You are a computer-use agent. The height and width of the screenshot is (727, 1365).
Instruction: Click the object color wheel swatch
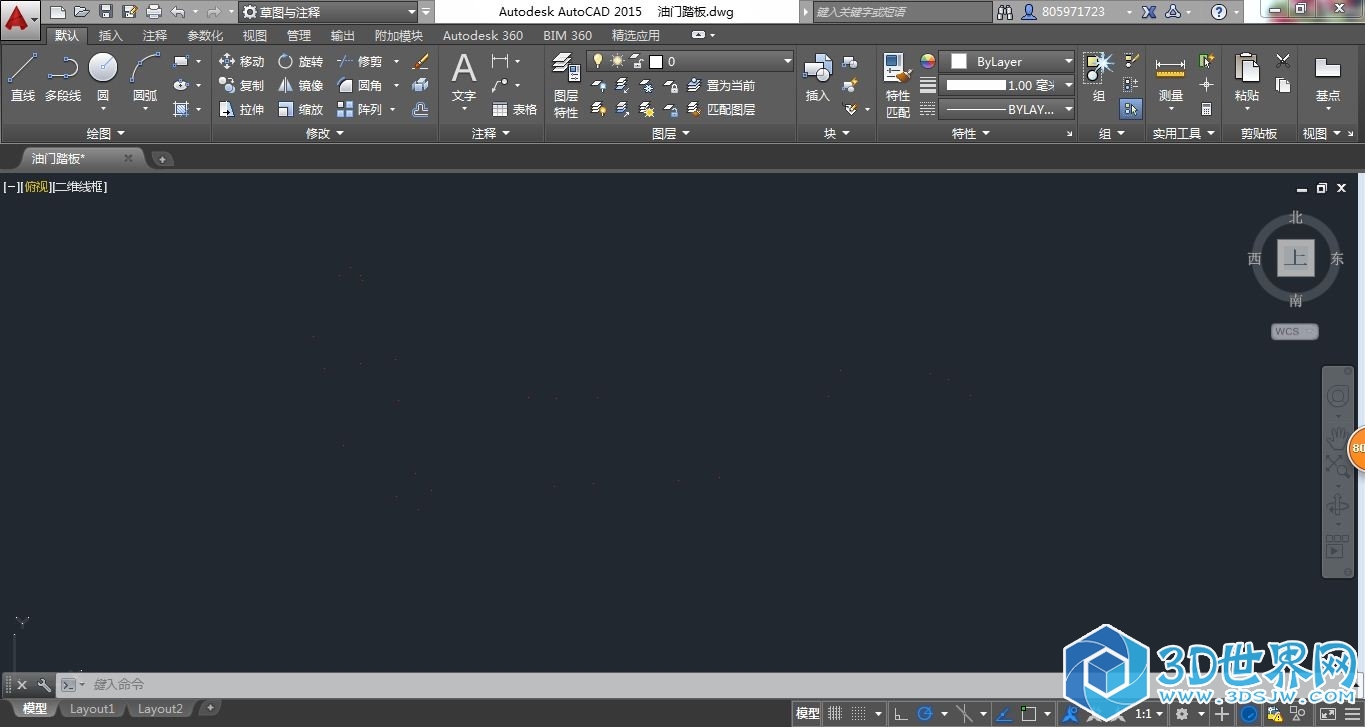click(x=927, y=61)
